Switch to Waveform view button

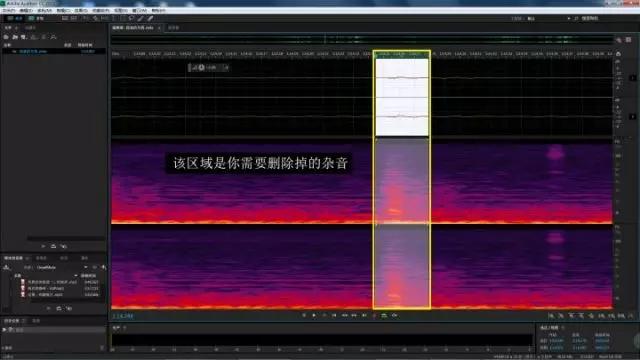[x=14, y=18]
